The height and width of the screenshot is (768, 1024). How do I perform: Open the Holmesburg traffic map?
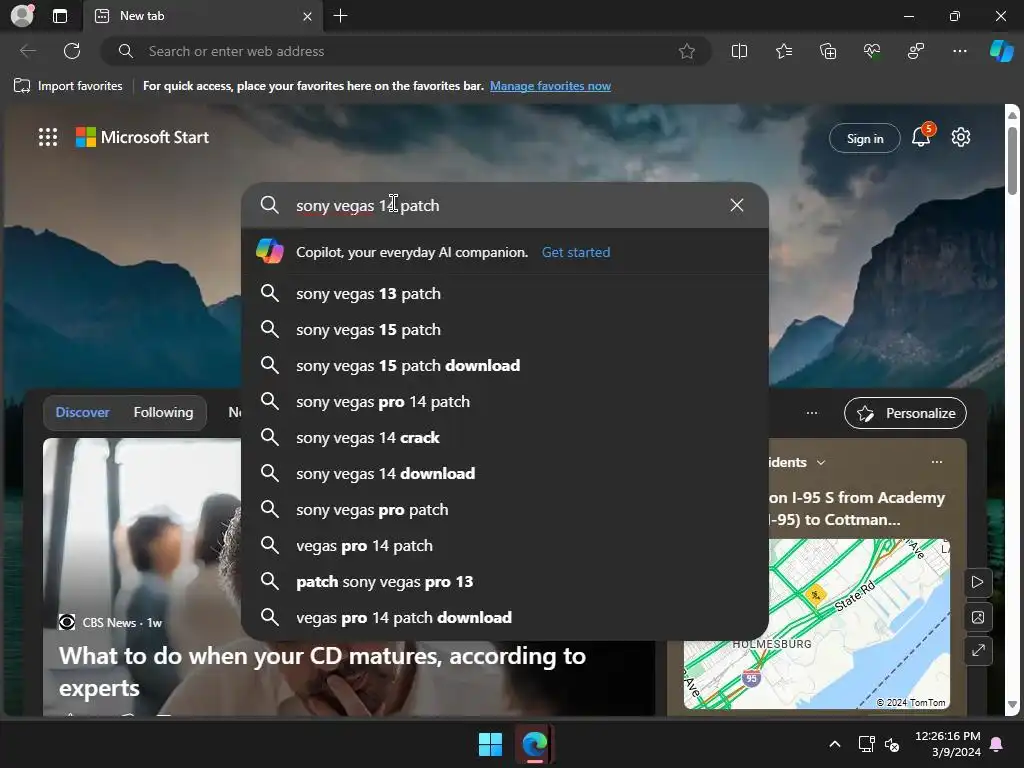click(816, 624)
